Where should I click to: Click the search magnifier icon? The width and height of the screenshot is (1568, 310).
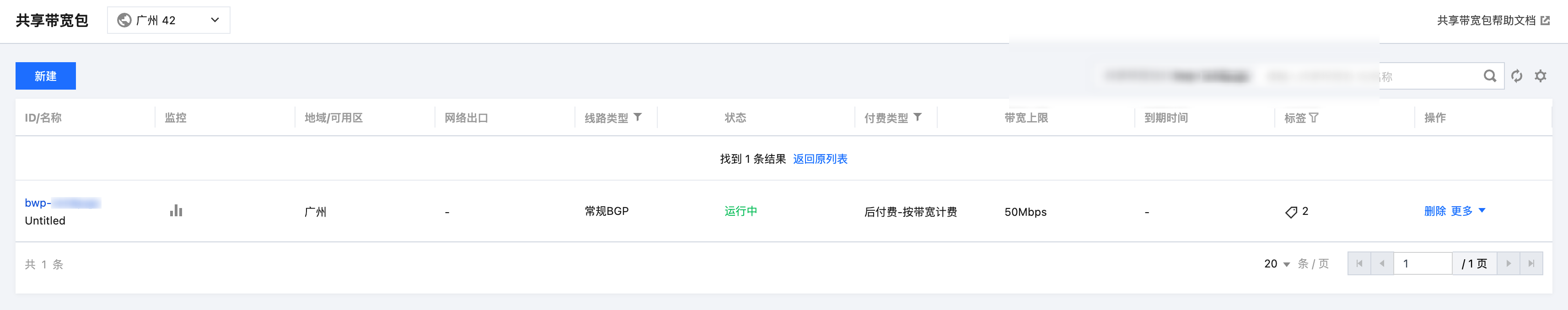pyautogui.click(x=1489, y=76)
